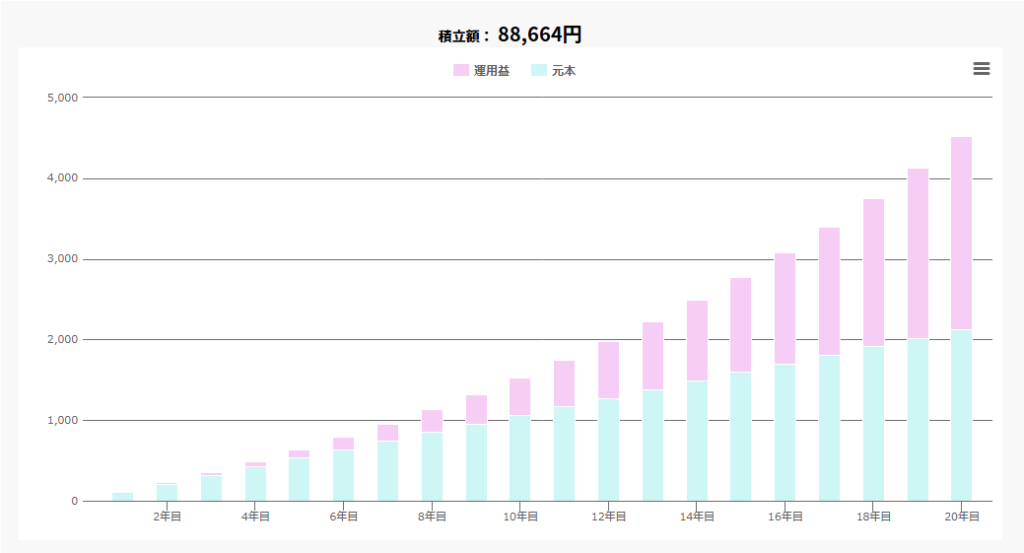Screen dimensions: 1024x553
Task: Select the pink 運用益 segment at 10年目
Action: tap(520, 397)
